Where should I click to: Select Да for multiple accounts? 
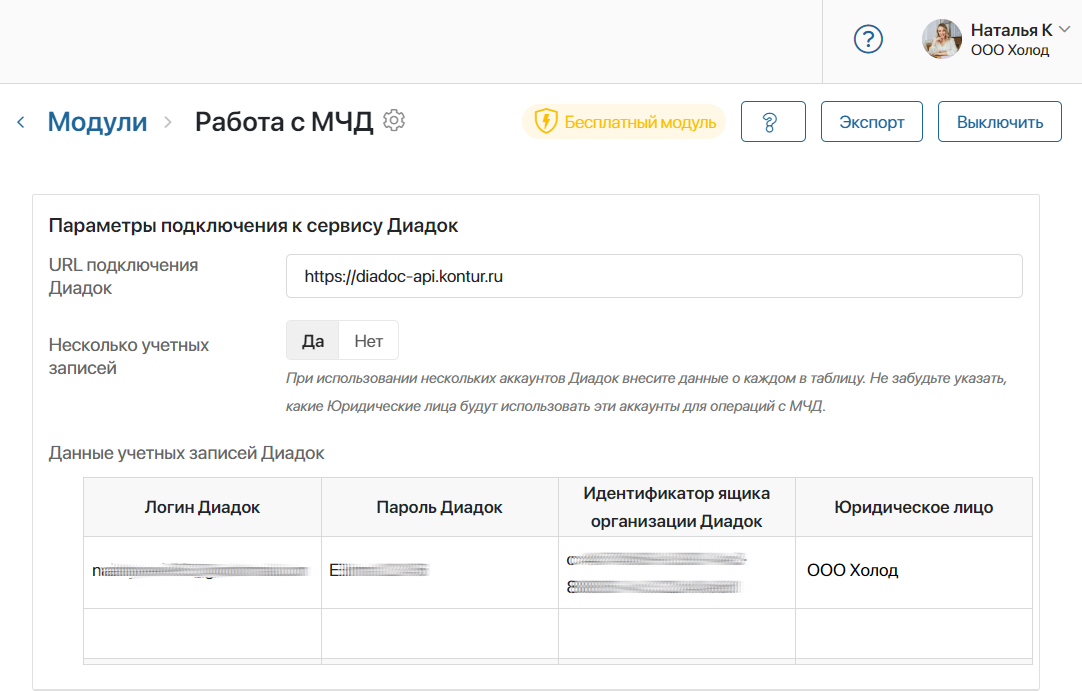(313, 340)
